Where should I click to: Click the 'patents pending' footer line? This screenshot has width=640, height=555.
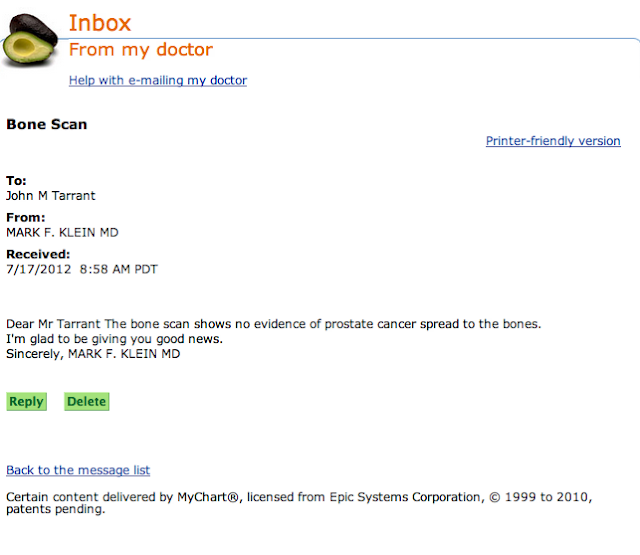coord(55,510)
